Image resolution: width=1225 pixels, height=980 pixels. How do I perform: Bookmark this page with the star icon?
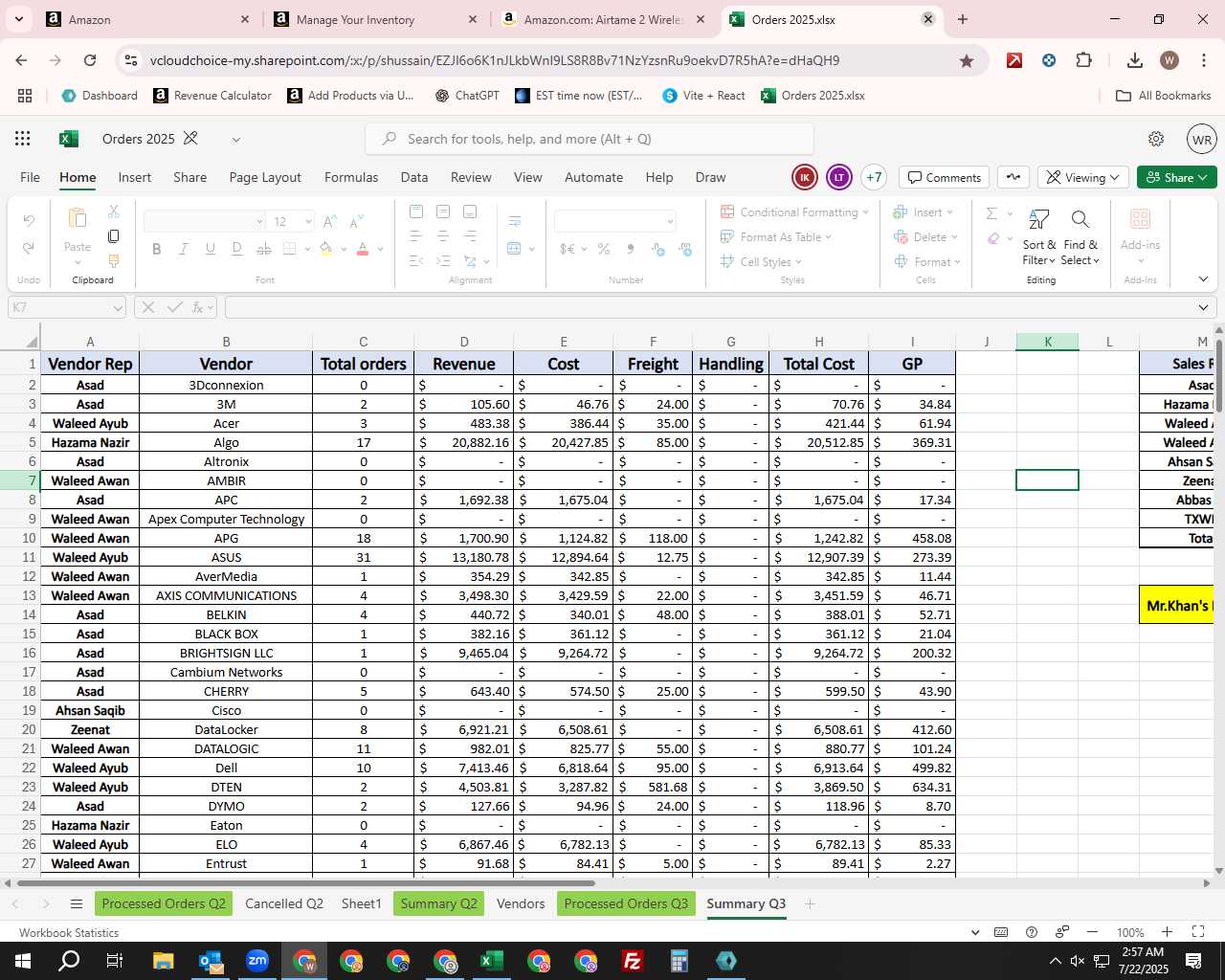(967, 60)
